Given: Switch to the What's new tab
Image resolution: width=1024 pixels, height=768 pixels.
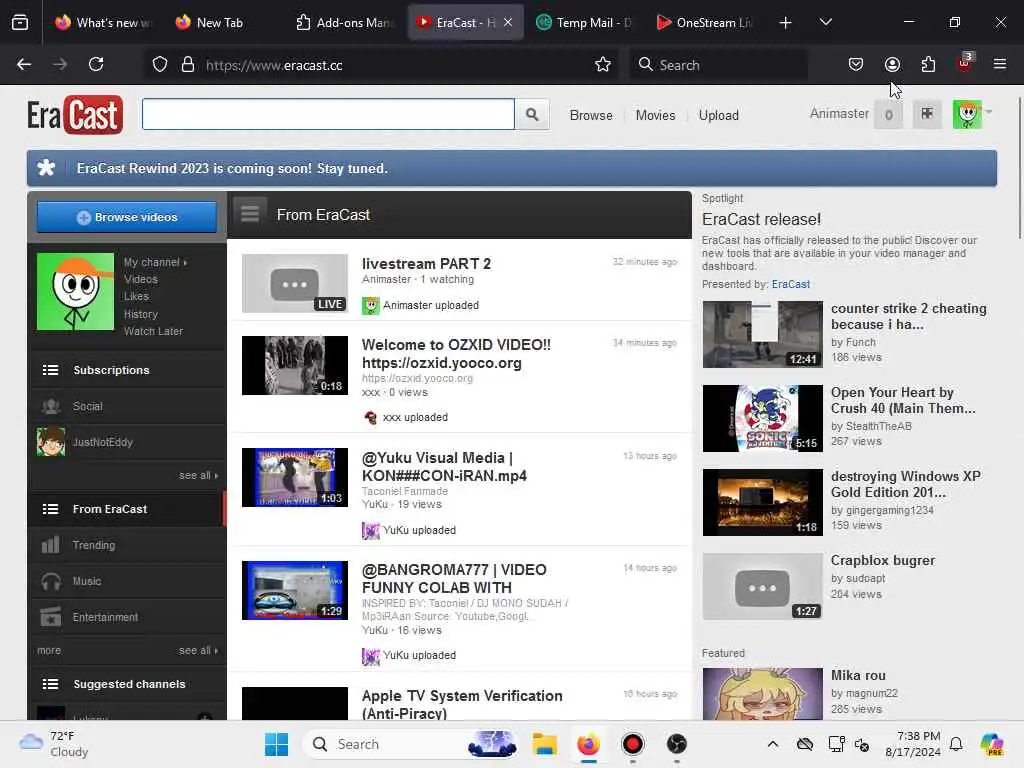Looking at the screenshot, I should (x=103, y=23).
